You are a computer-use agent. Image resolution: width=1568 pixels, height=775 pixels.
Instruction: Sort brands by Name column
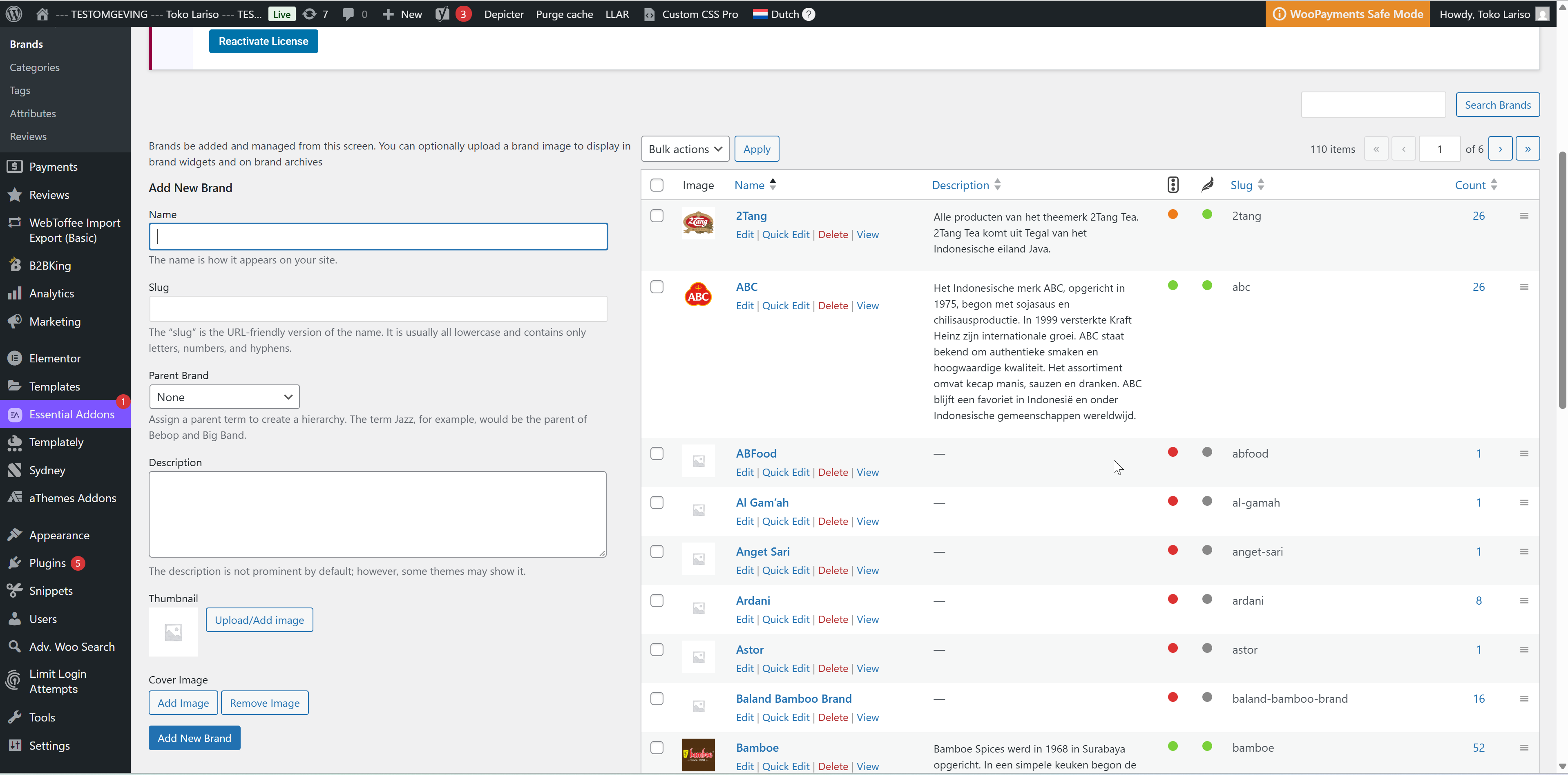point(755,185)
